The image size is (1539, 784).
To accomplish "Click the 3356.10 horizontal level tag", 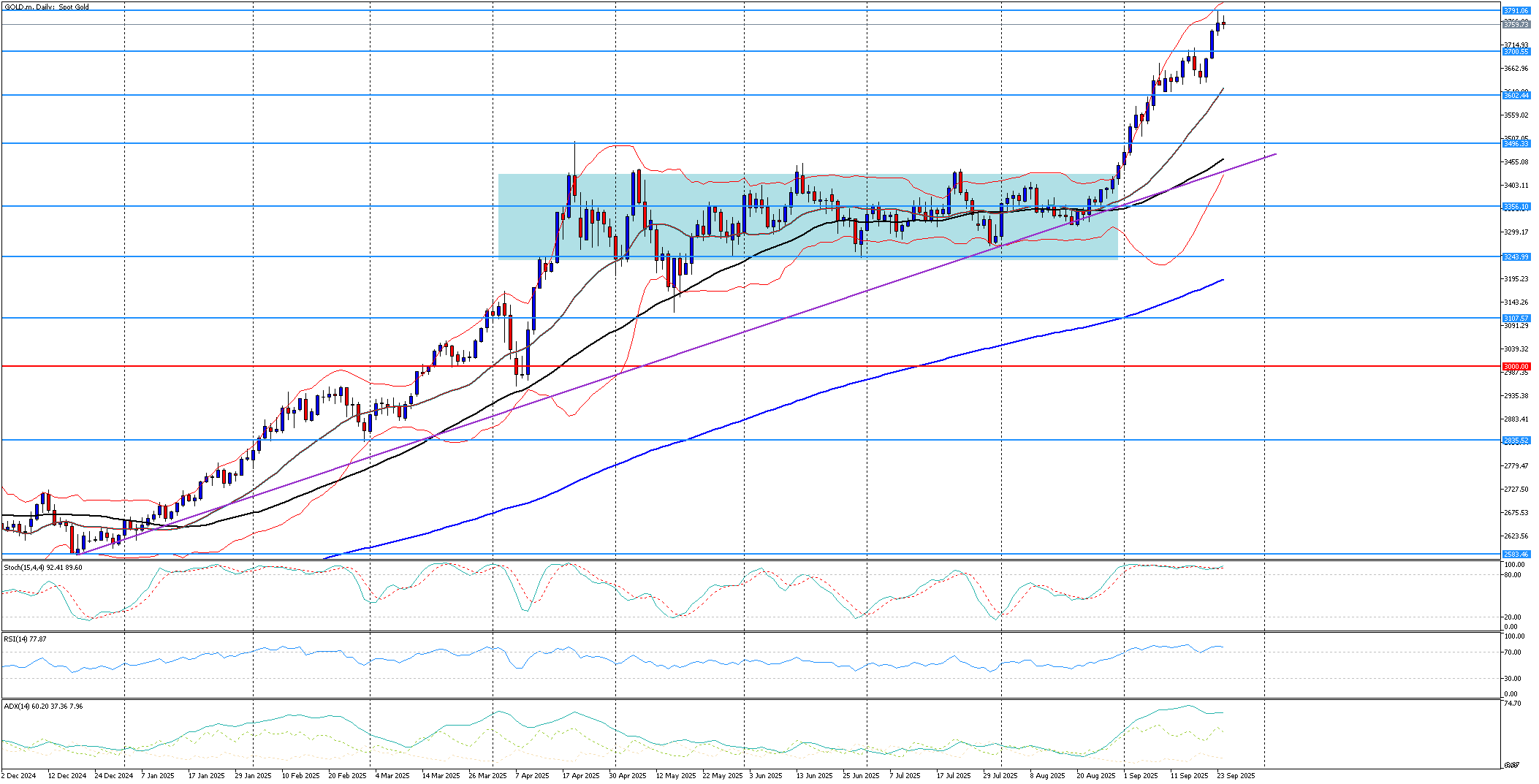I will (1516, 207).
